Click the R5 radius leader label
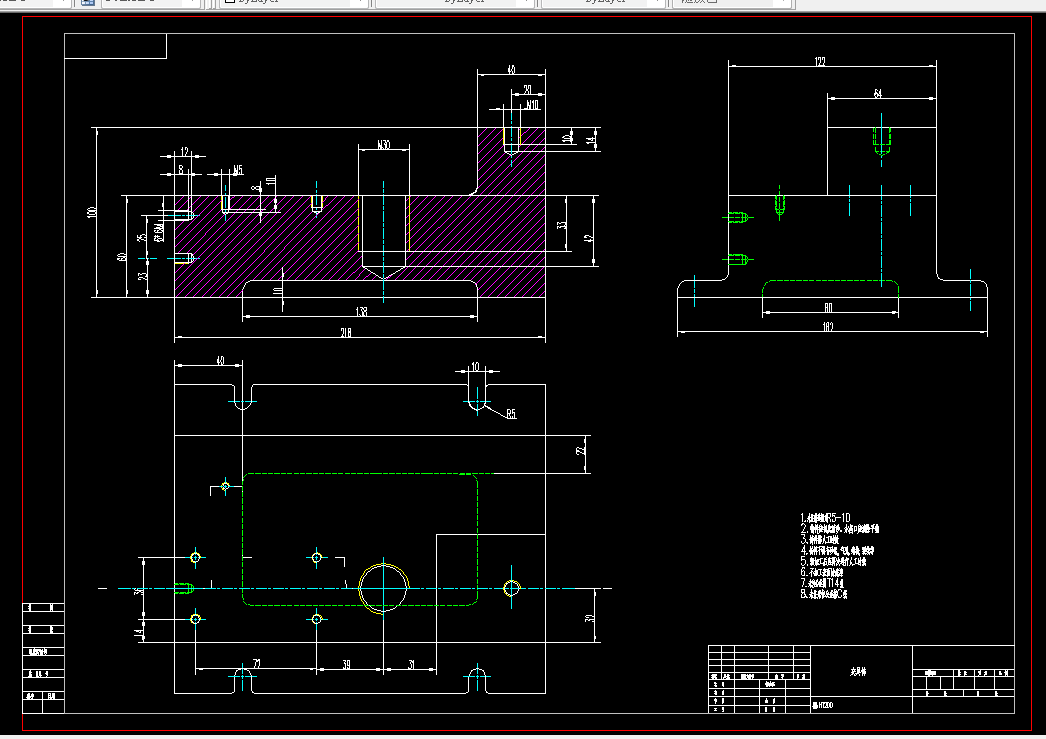 click(x=511, y=414)
